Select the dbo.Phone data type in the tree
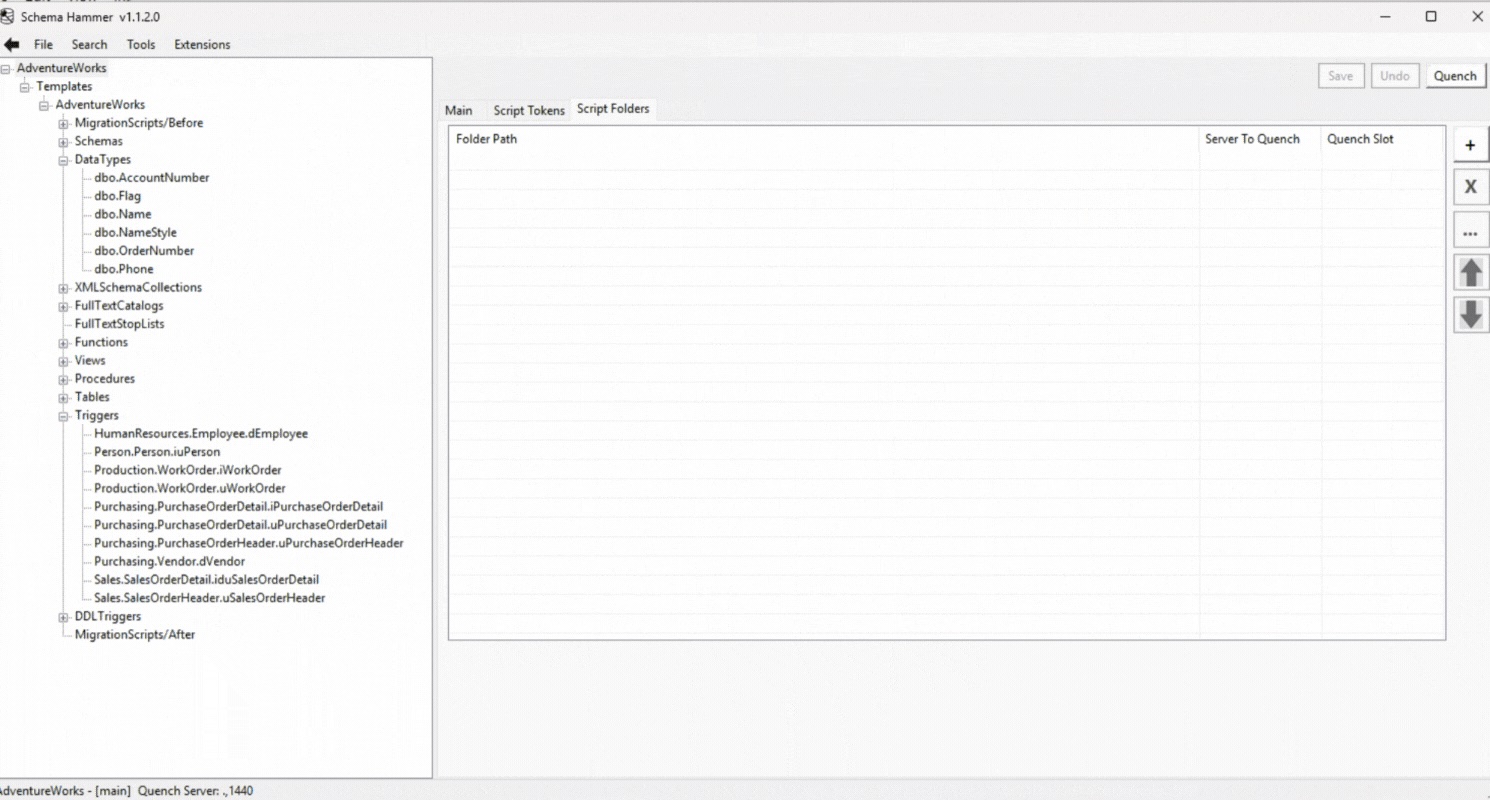The image size is (1490, 800). point(122,269)
